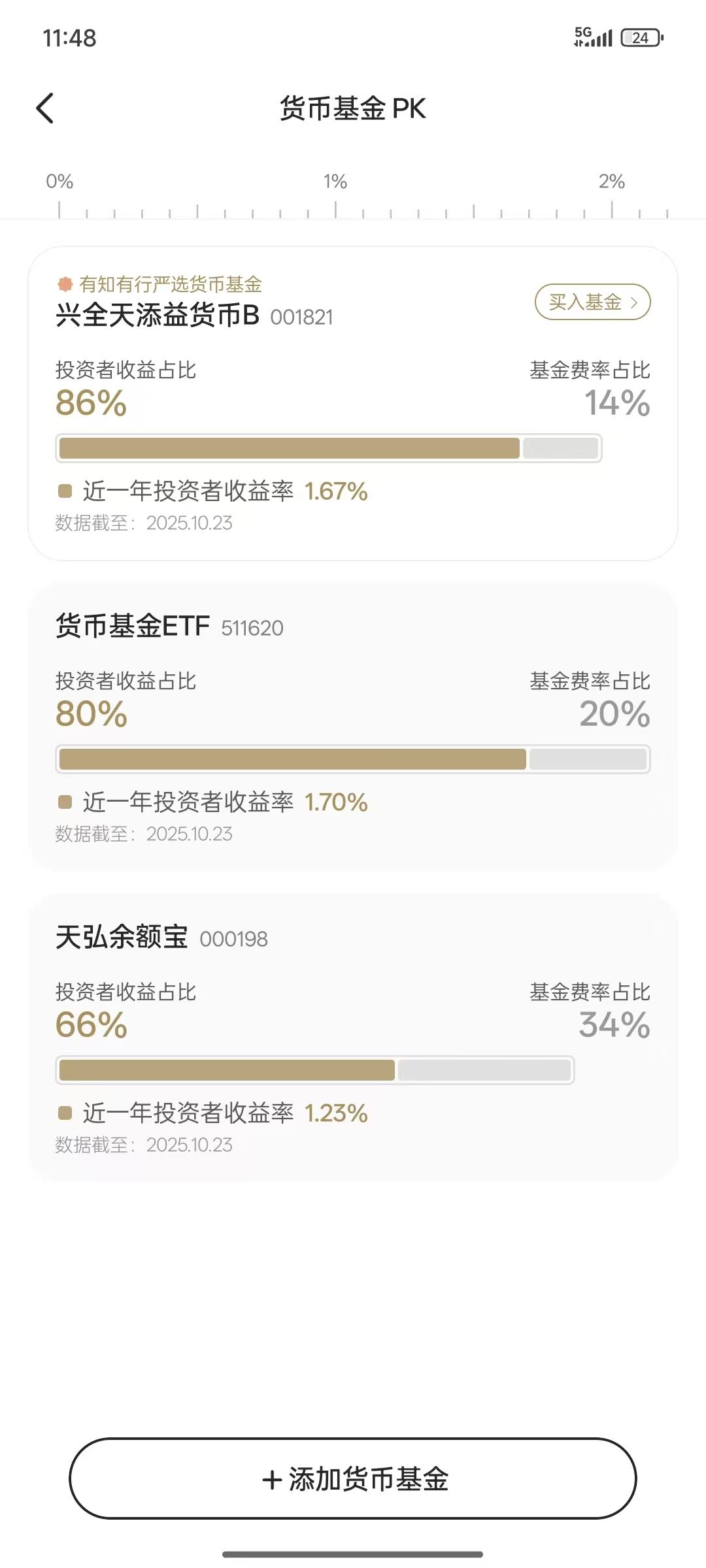The width and height of the screenshot is (706, 1568).
Task: Tap the 货币基金 PK page title
Action: [353, 108]
